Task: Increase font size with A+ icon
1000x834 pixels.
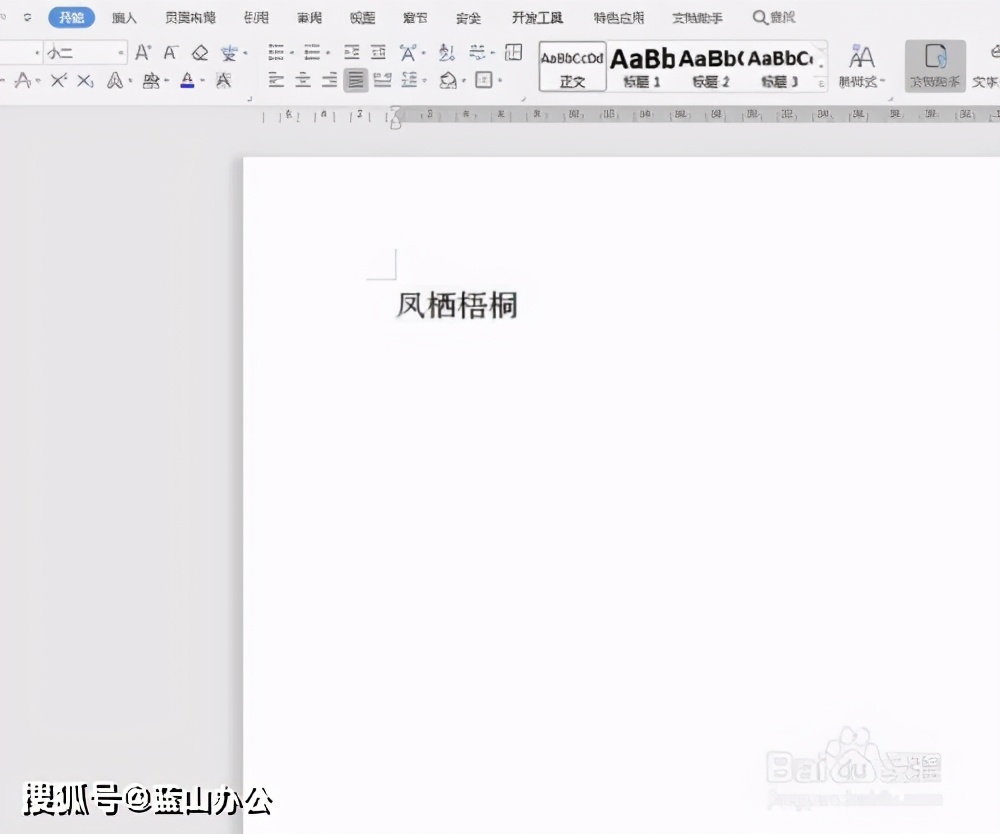Action: 143,52
